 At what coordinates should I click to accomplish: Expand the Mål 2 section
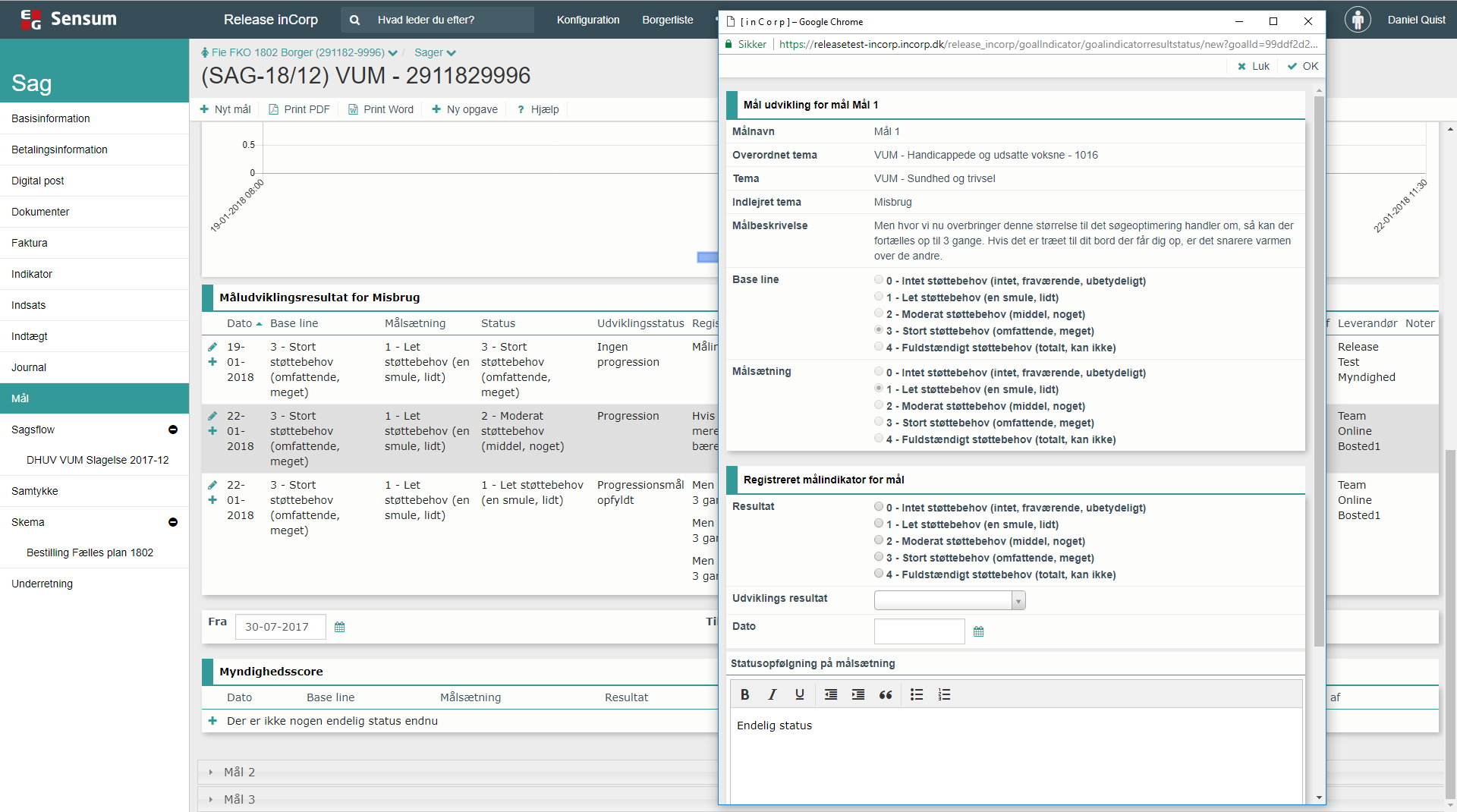pyautogui.click(x=239, y=772)
